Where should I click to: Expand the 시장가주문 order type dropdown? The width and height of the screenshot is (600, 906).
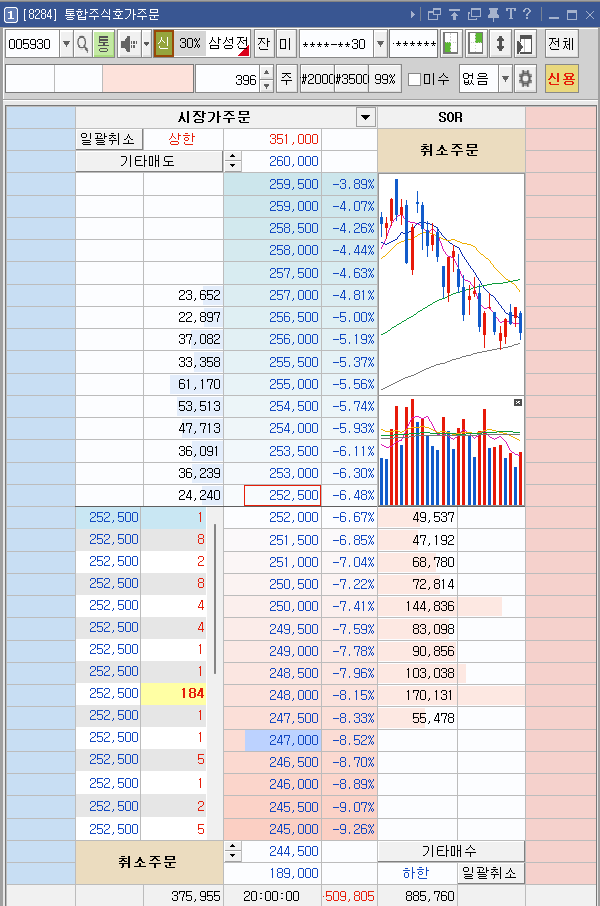point(365,117)
